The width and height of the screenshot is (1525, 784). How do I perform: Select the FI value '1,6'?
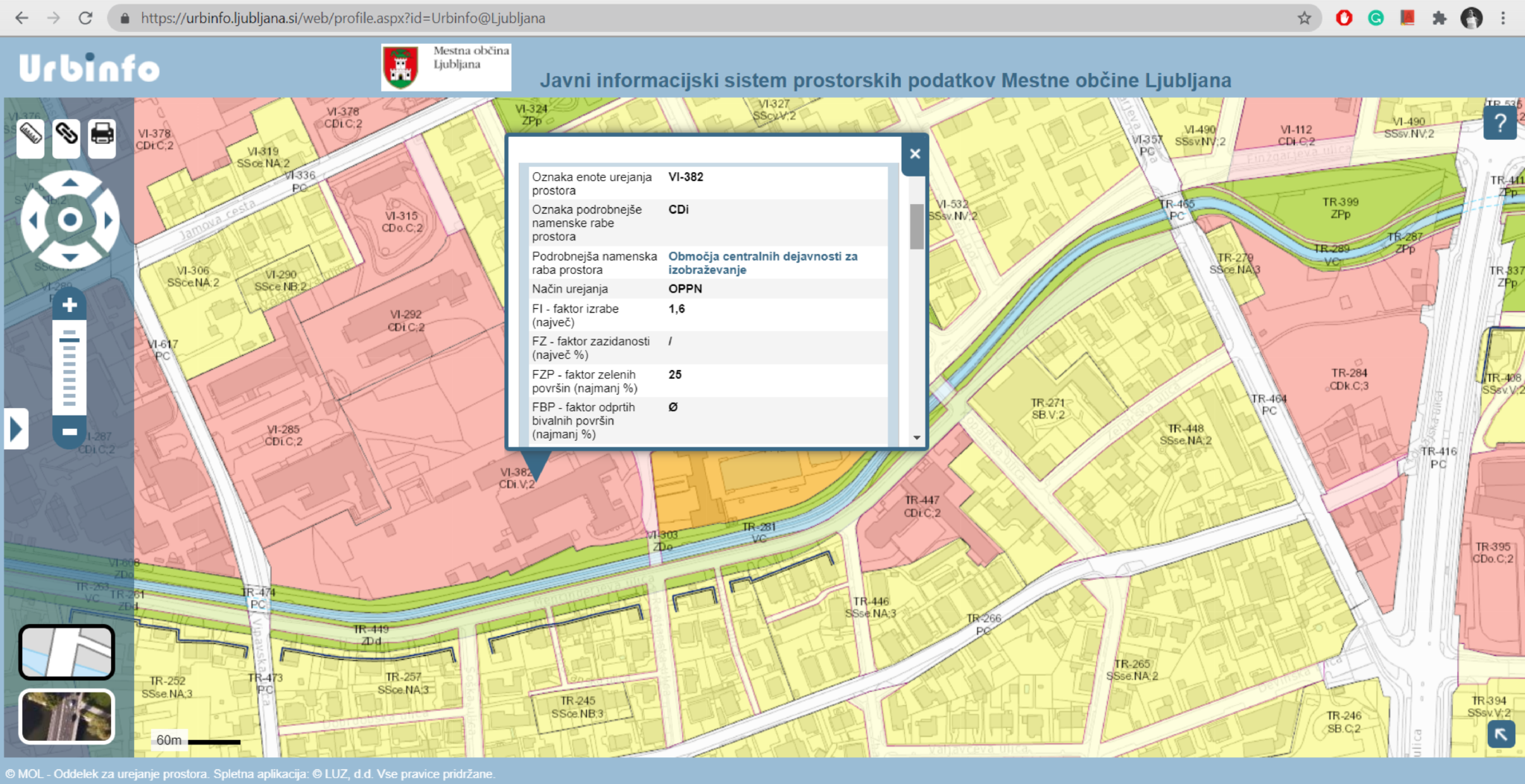tap(677, 309)
